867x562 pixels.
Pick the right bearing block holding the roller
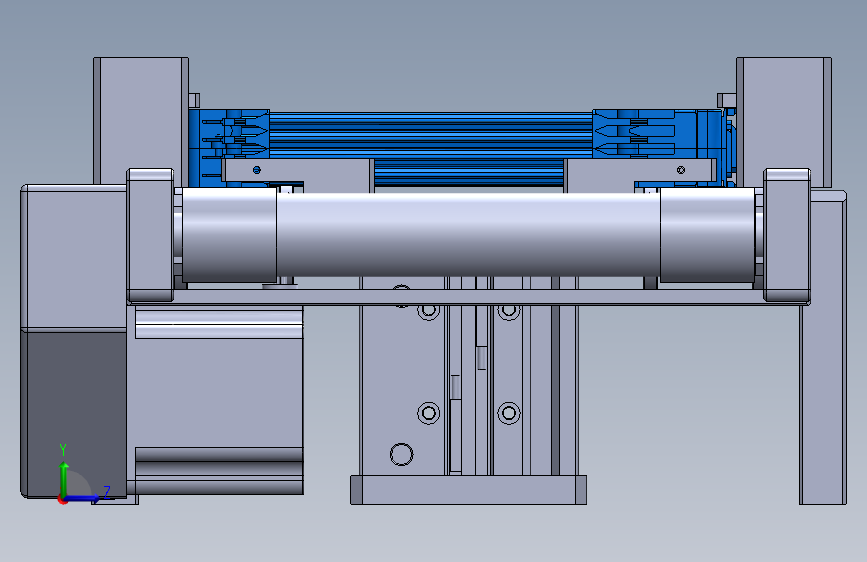coord(787,235)
